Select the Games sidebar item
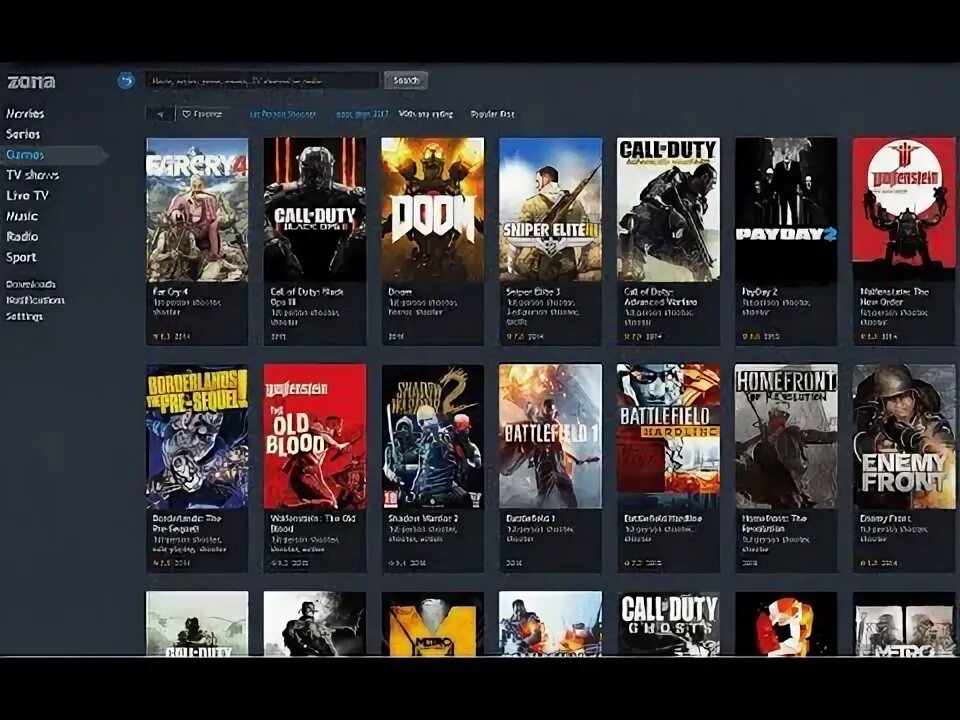This screenshot has height=720, width=960. (x=25, y=155)
